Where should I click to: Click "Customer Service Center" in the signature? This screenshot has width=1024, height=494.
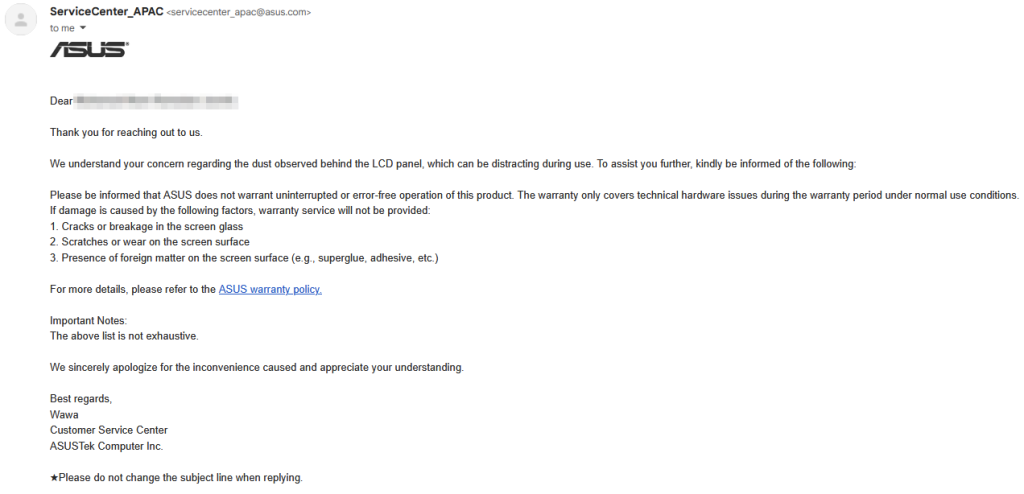point(109,430)
